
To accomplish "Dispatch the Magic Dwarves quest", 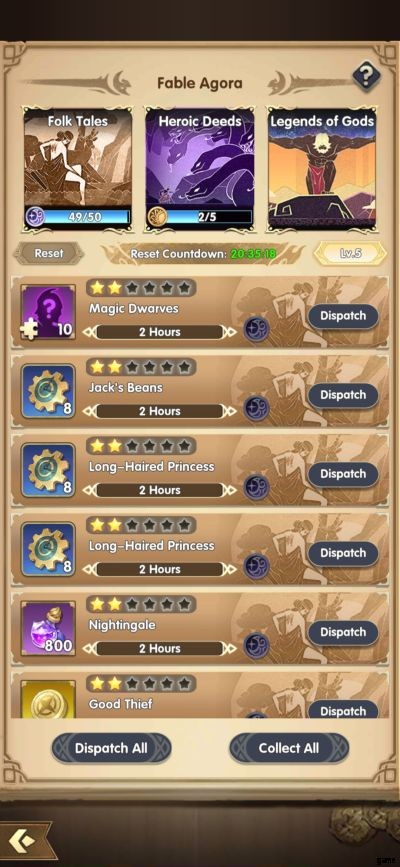I will (343, 316).
